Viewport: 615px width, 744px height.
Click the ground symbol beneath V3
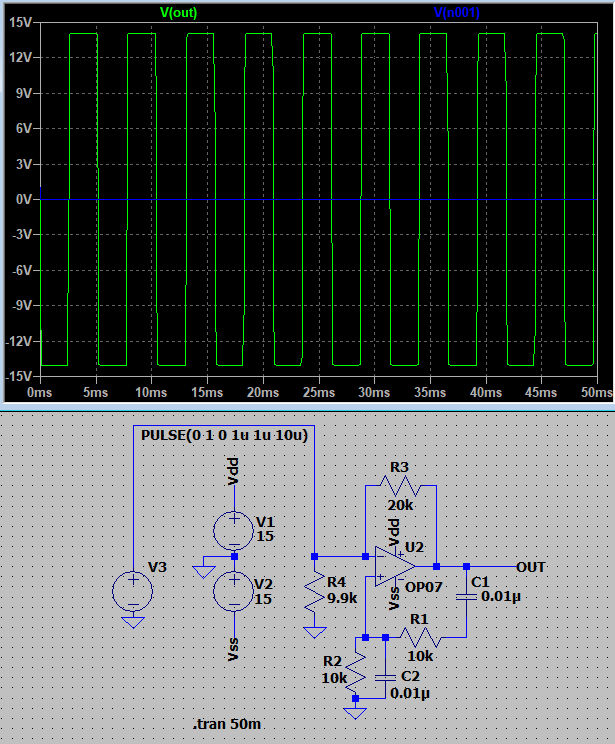(x=133, y=622)
